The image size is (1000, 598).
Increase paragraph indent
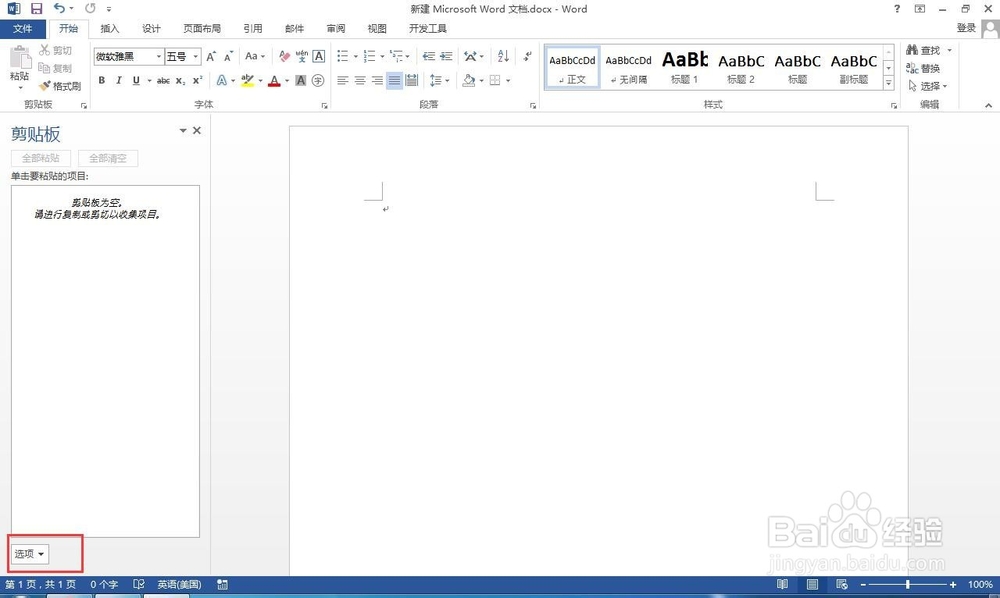[446, 57]
